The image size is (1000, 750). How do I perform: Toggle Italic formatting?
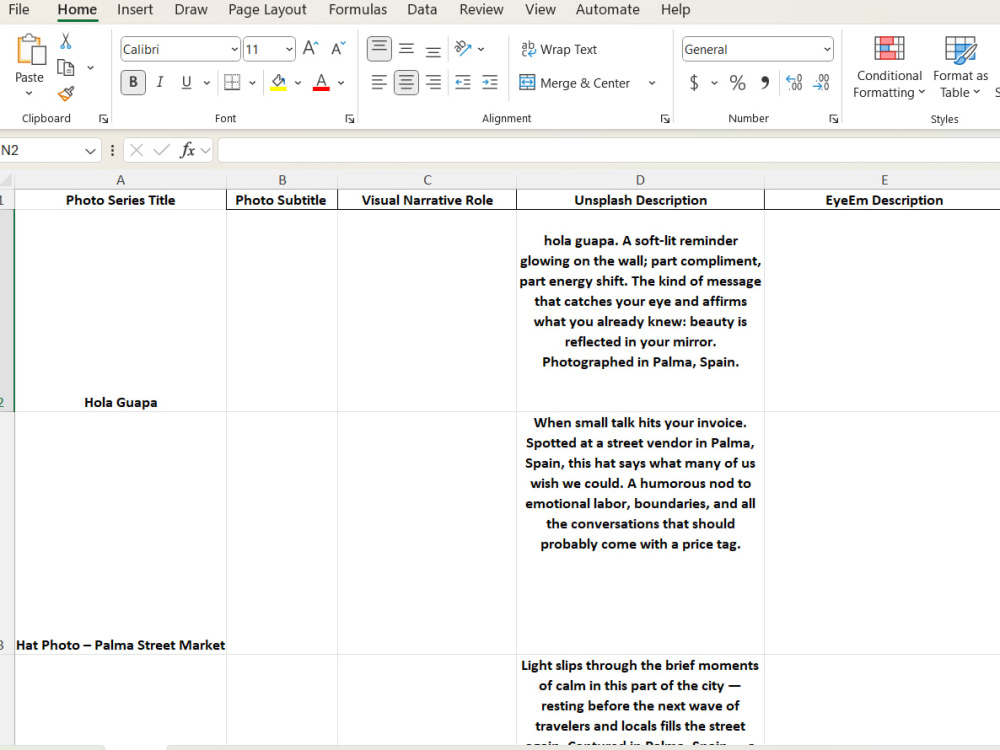[x=159, y=82]
